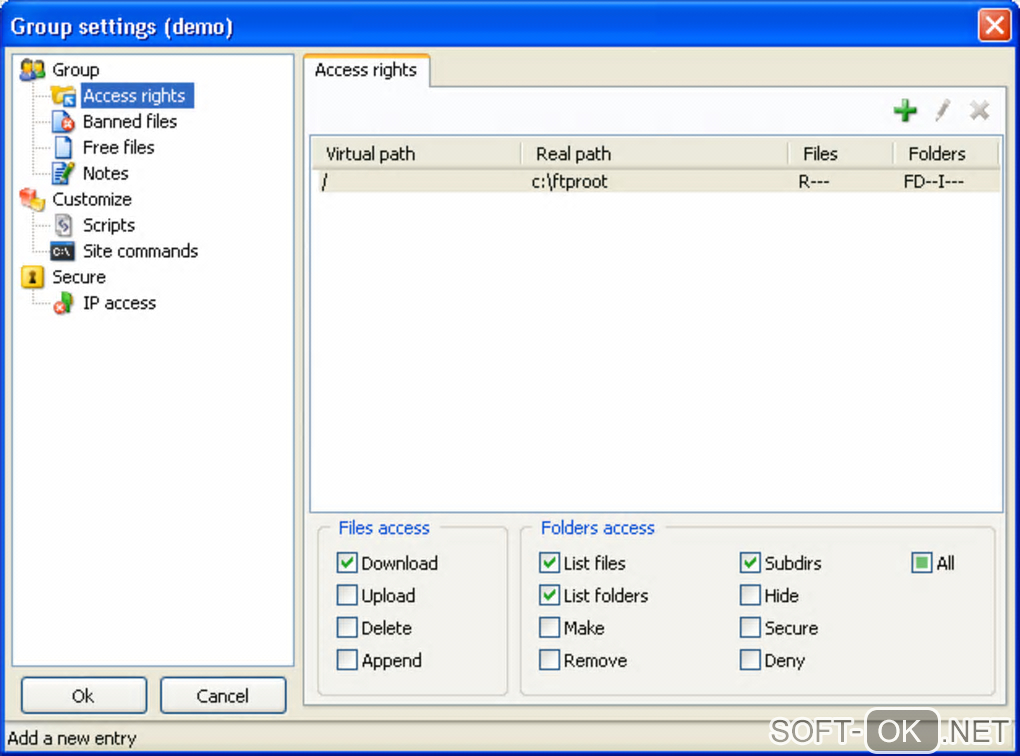Click the Ok button
This screenshot has height=756, width=1020.
coord(83,695)
